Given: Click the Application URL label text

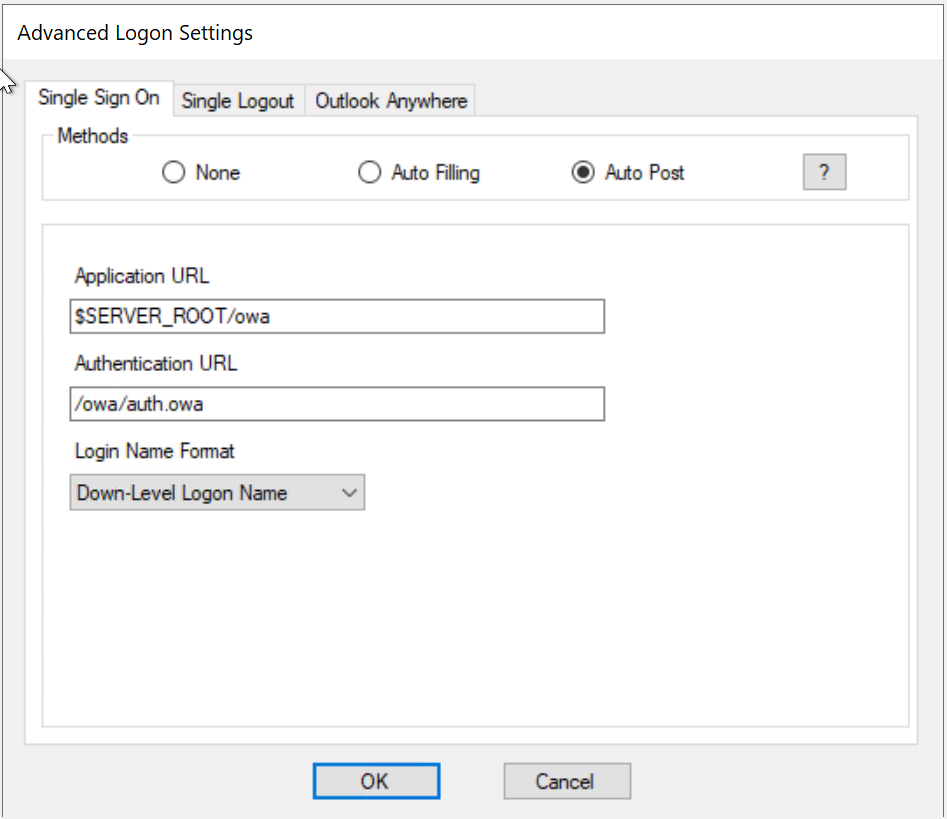Looking at the screenshot, I should (142, 276).
